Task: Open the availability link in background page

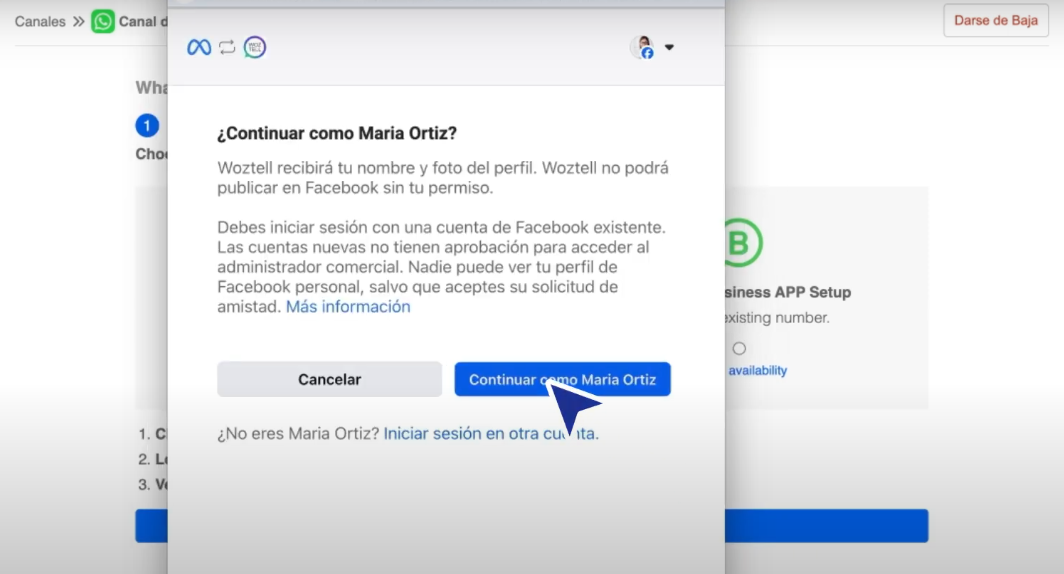Action: pos(757,370)
